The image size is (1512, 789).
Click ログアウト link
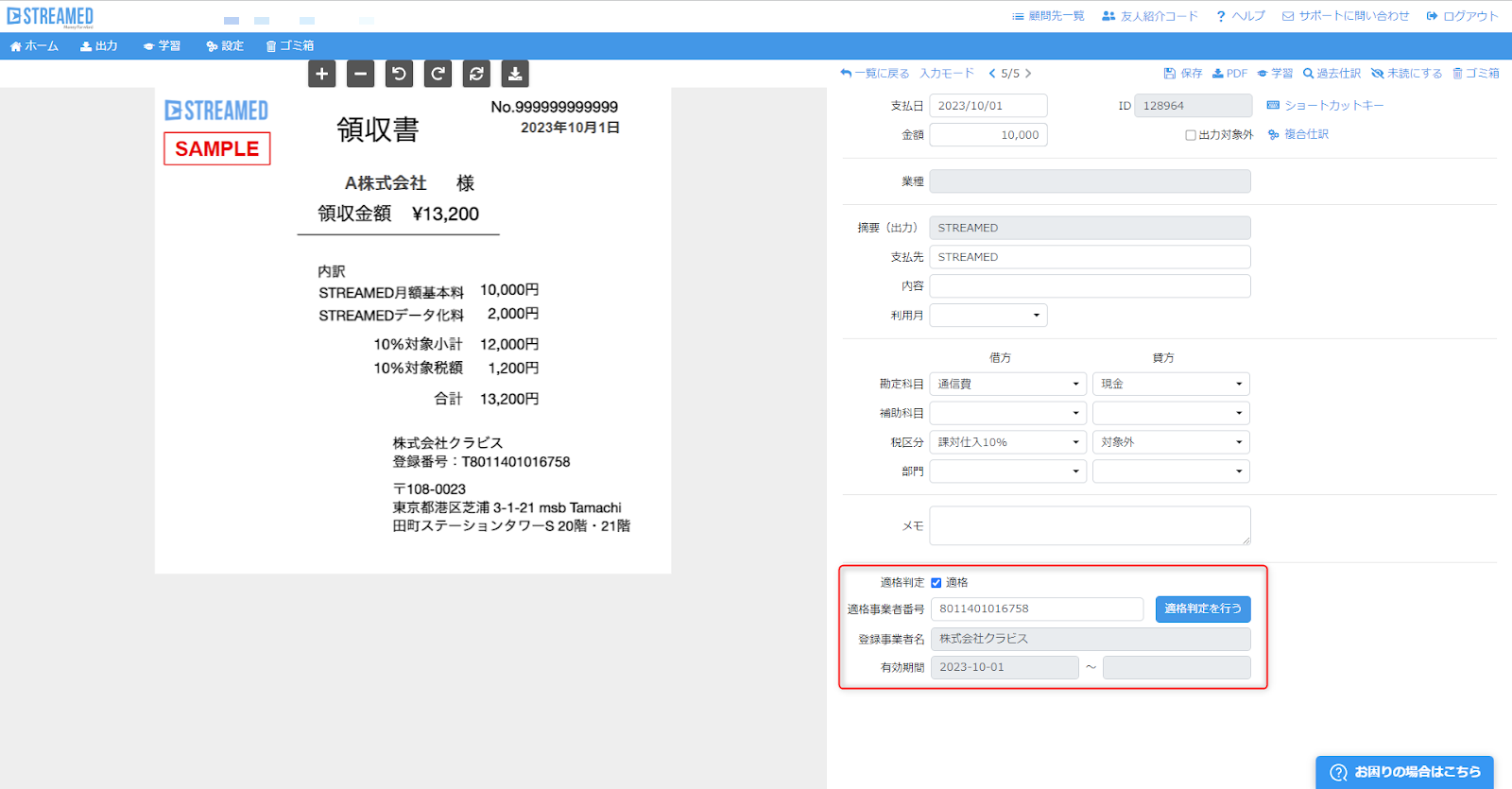pos(1463,16)
